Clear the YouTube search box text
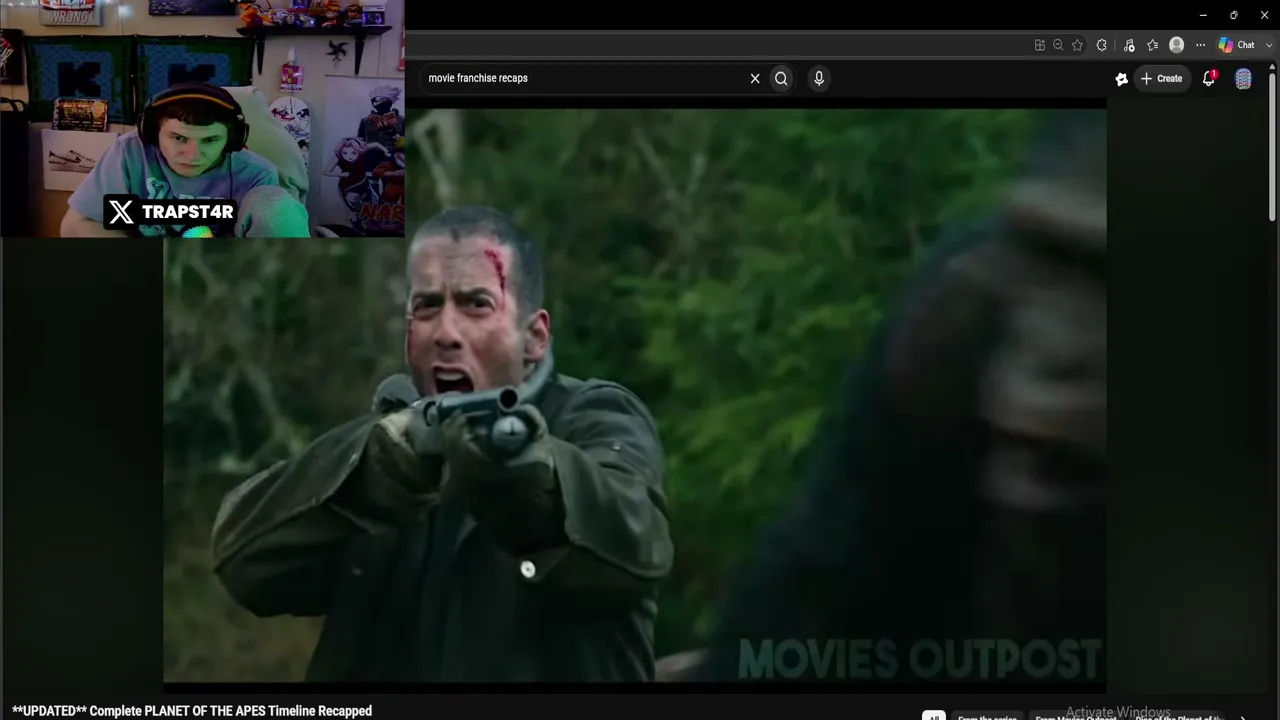This screenshot has width=1280, height=720. (755, 78)
